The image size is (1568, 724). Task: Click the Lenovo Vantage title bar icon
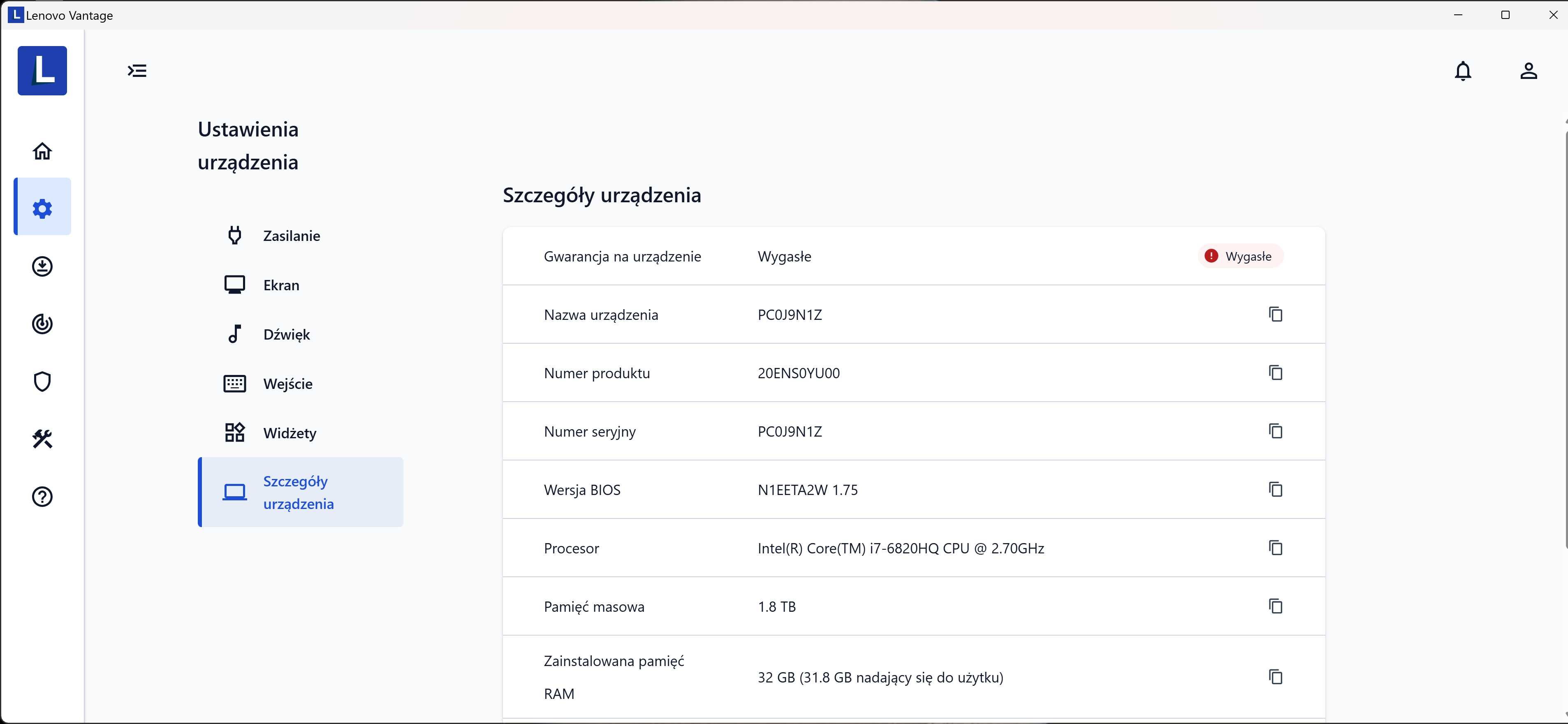(x=16, y=15)
